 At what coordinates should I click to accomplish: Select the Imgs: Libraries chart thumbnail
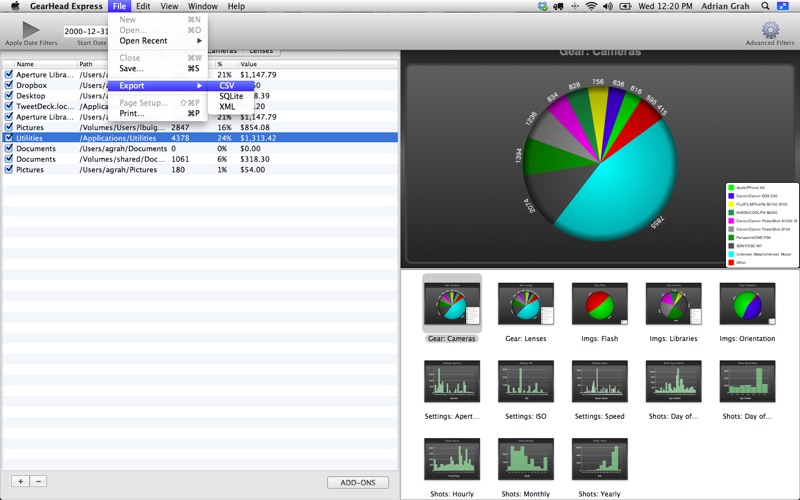point(673,303)
